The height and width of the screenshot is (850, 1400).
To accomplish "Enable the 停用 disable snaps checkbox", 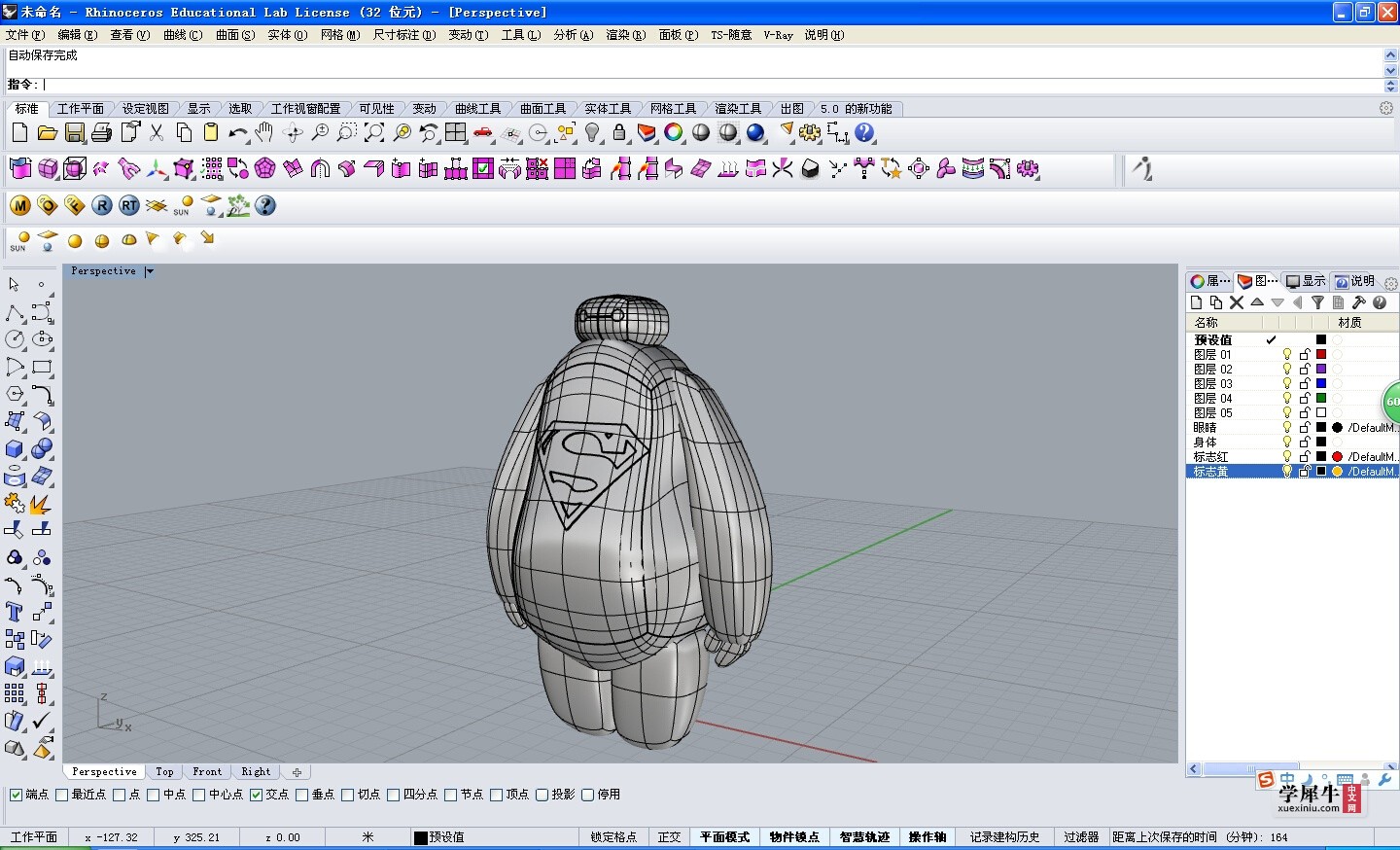I will click(x=588, y=795).
